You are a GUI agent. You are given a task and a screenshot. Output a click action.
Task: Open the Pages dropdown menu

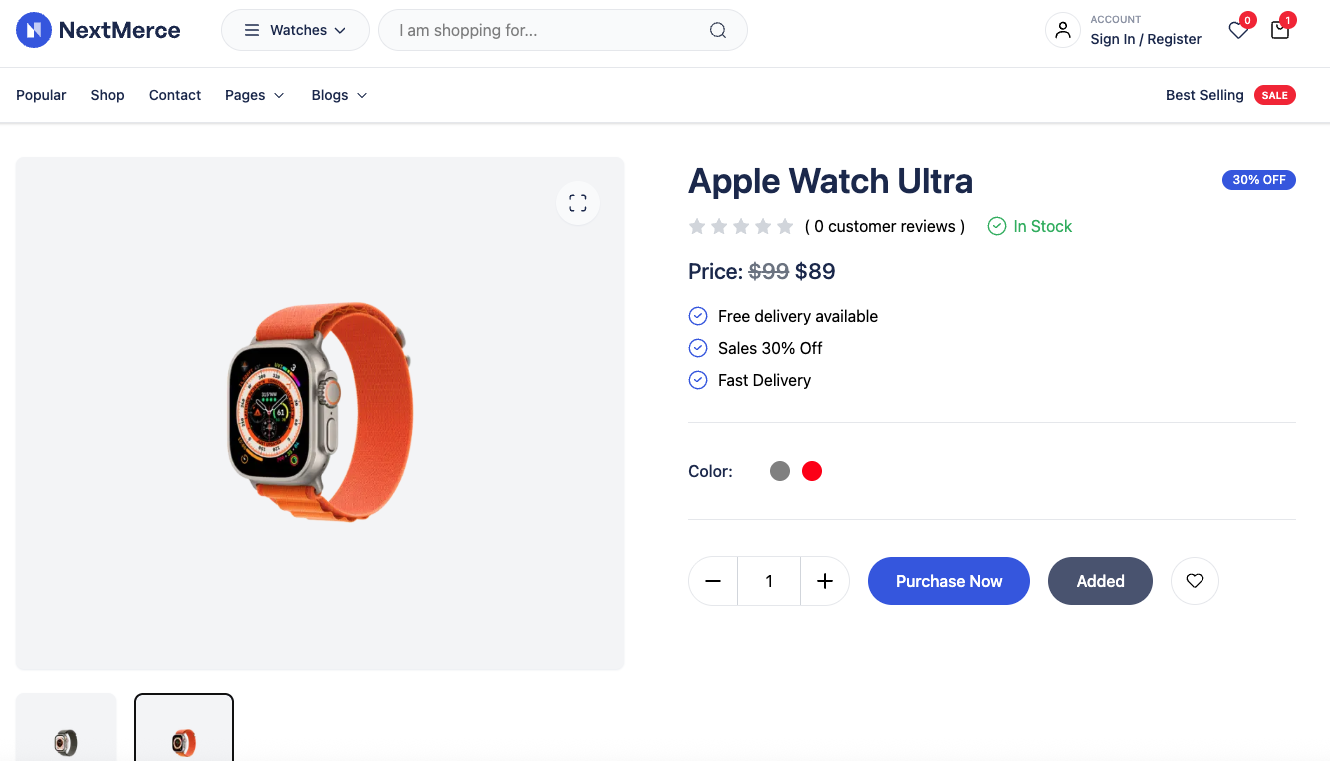[x=254, y=95]
